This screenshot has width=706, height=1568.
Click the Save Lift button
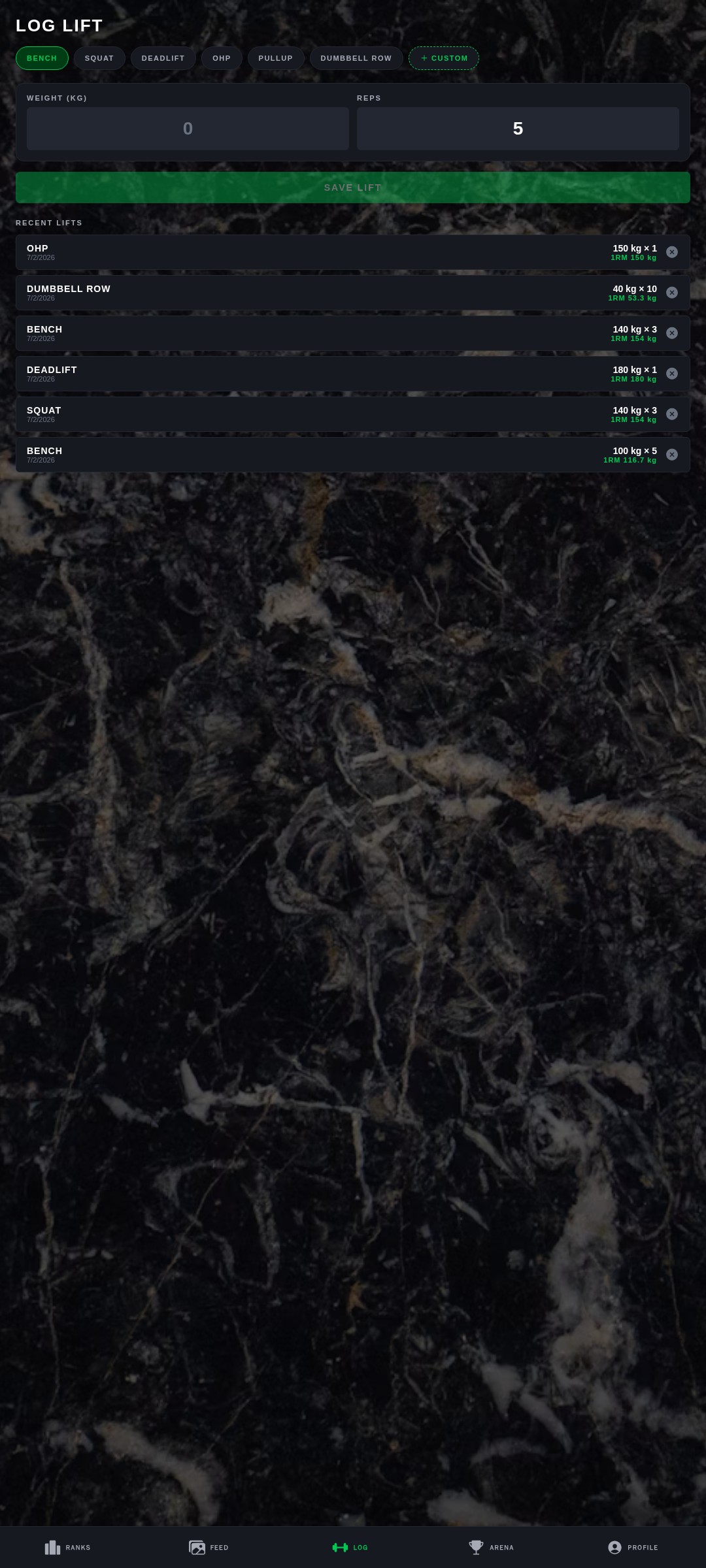click(353, 188)
